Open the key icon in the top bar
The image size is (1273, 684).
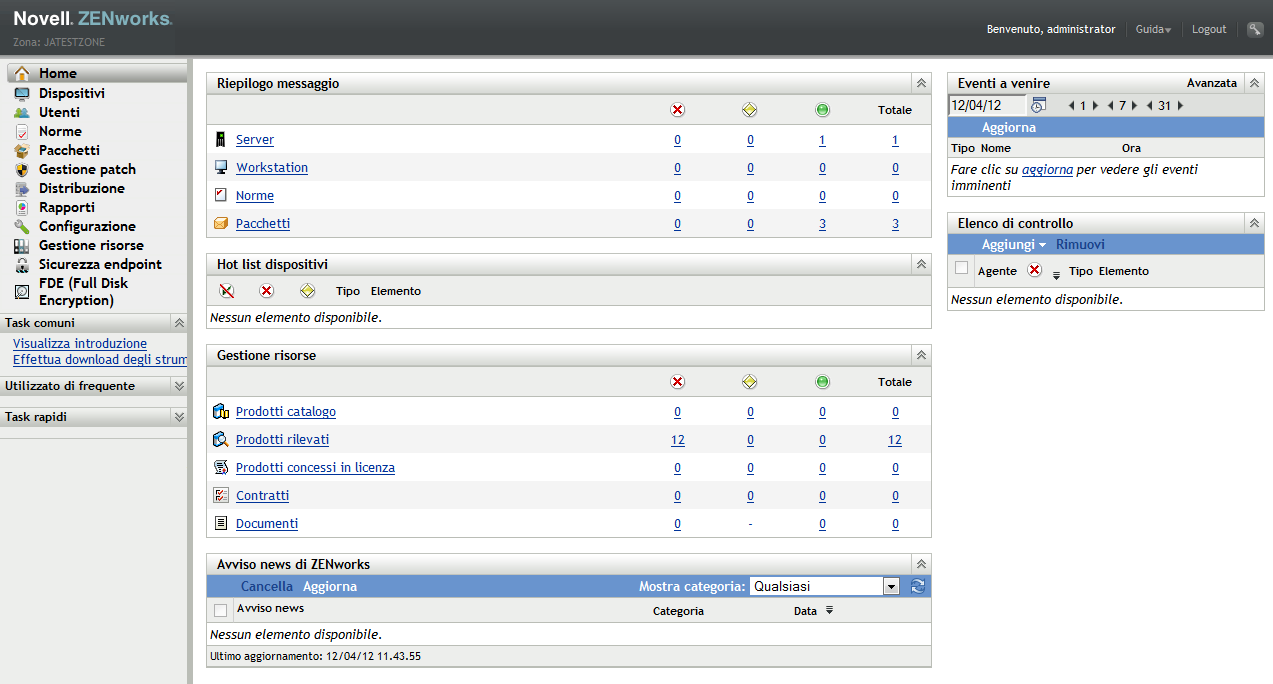(1255, 29)
